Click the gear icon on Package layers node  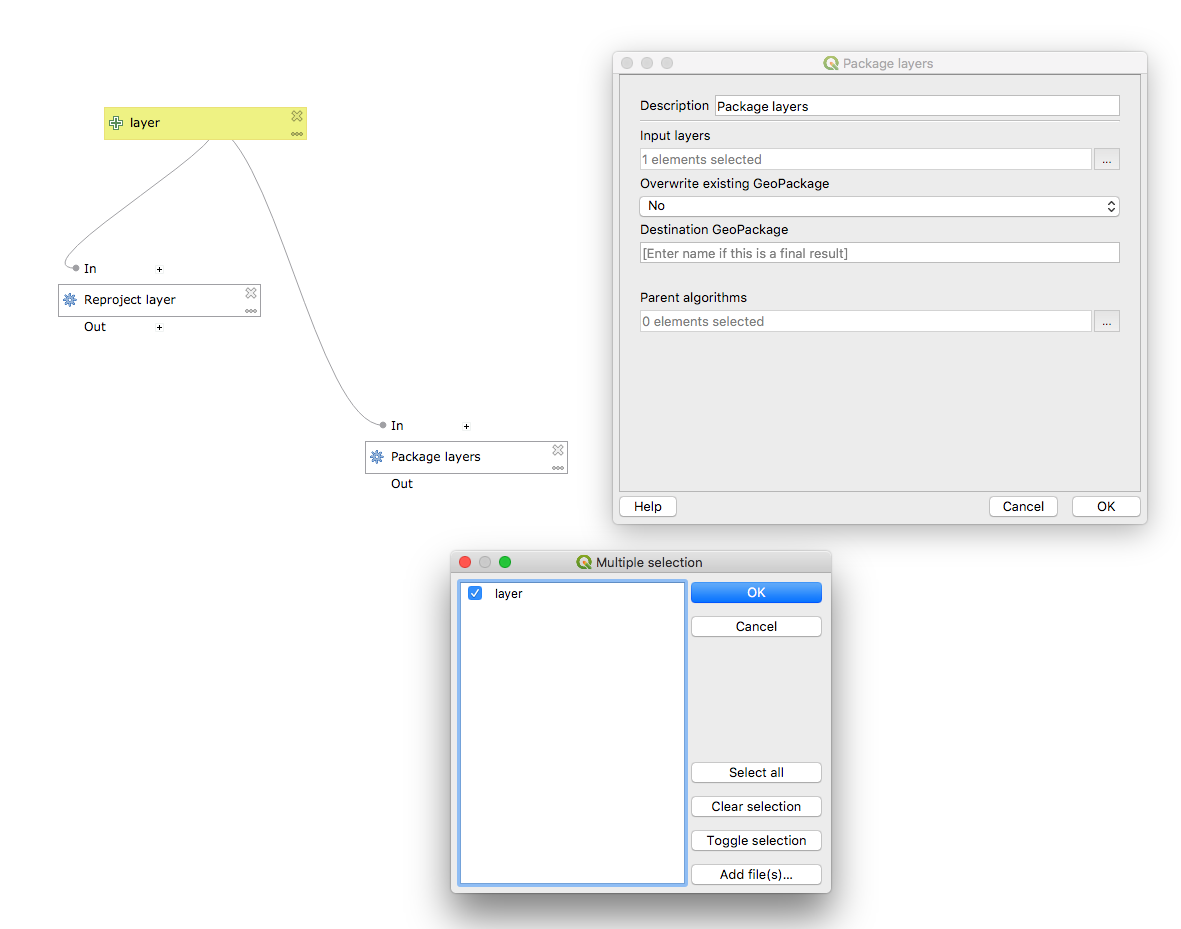point(377,457)
